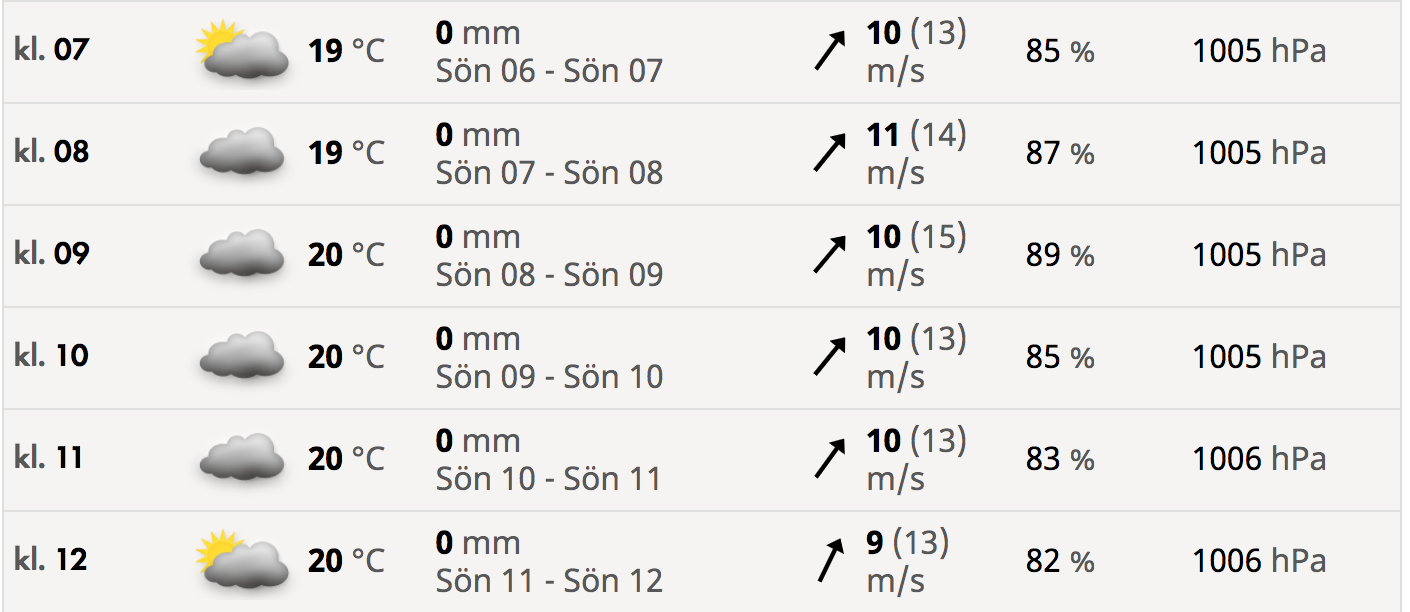The image size is (1410, 612).
Task: Click the 1006 hPa pressure at kl. 11
Action: coord(1259,459)
